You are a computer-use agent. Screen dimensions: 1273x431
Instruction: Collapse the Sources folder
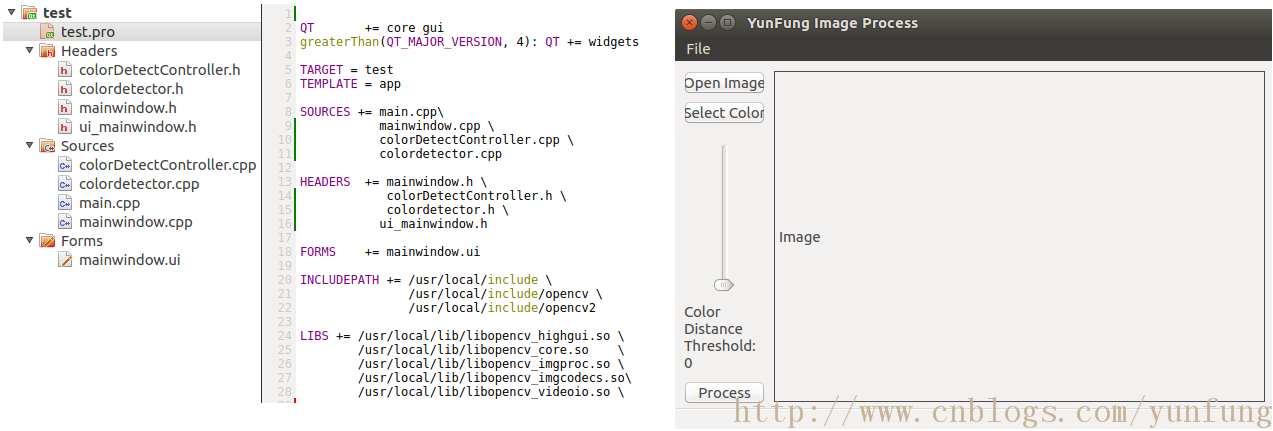30,146
